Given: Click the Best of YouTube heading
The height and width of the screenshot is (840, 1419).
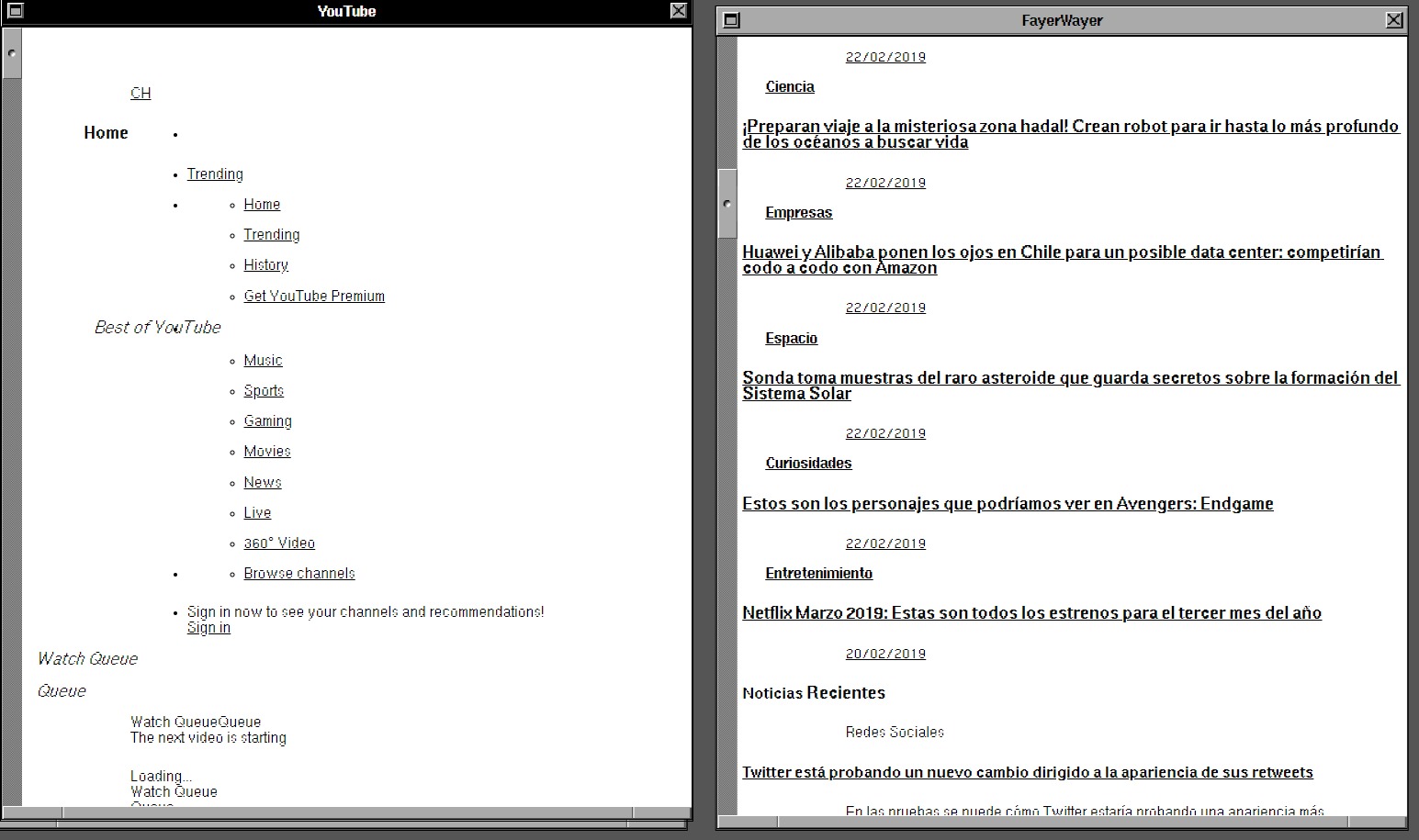Looking at the screenshot, I should pos(158,327).
